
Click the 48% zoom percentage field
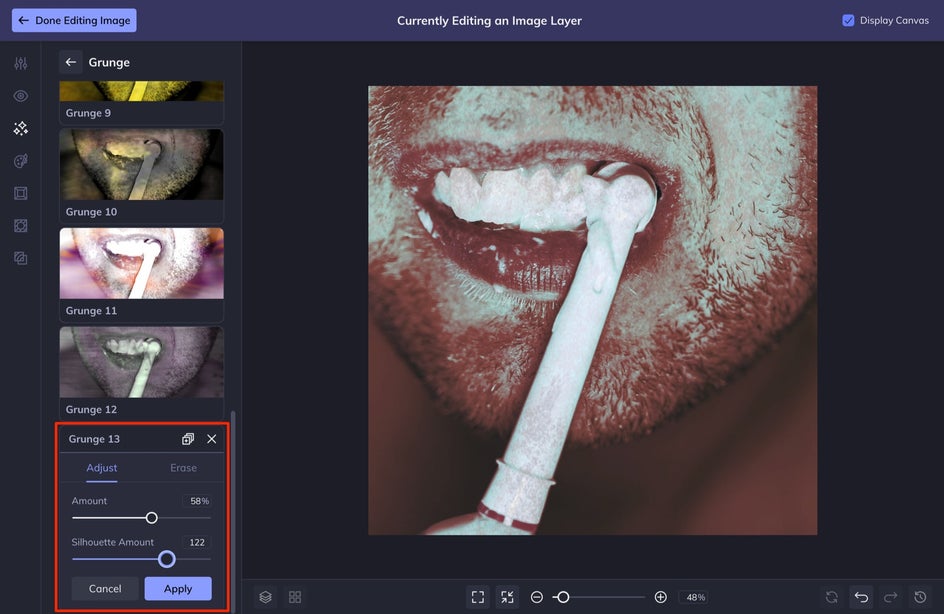[x=695, y=597]
